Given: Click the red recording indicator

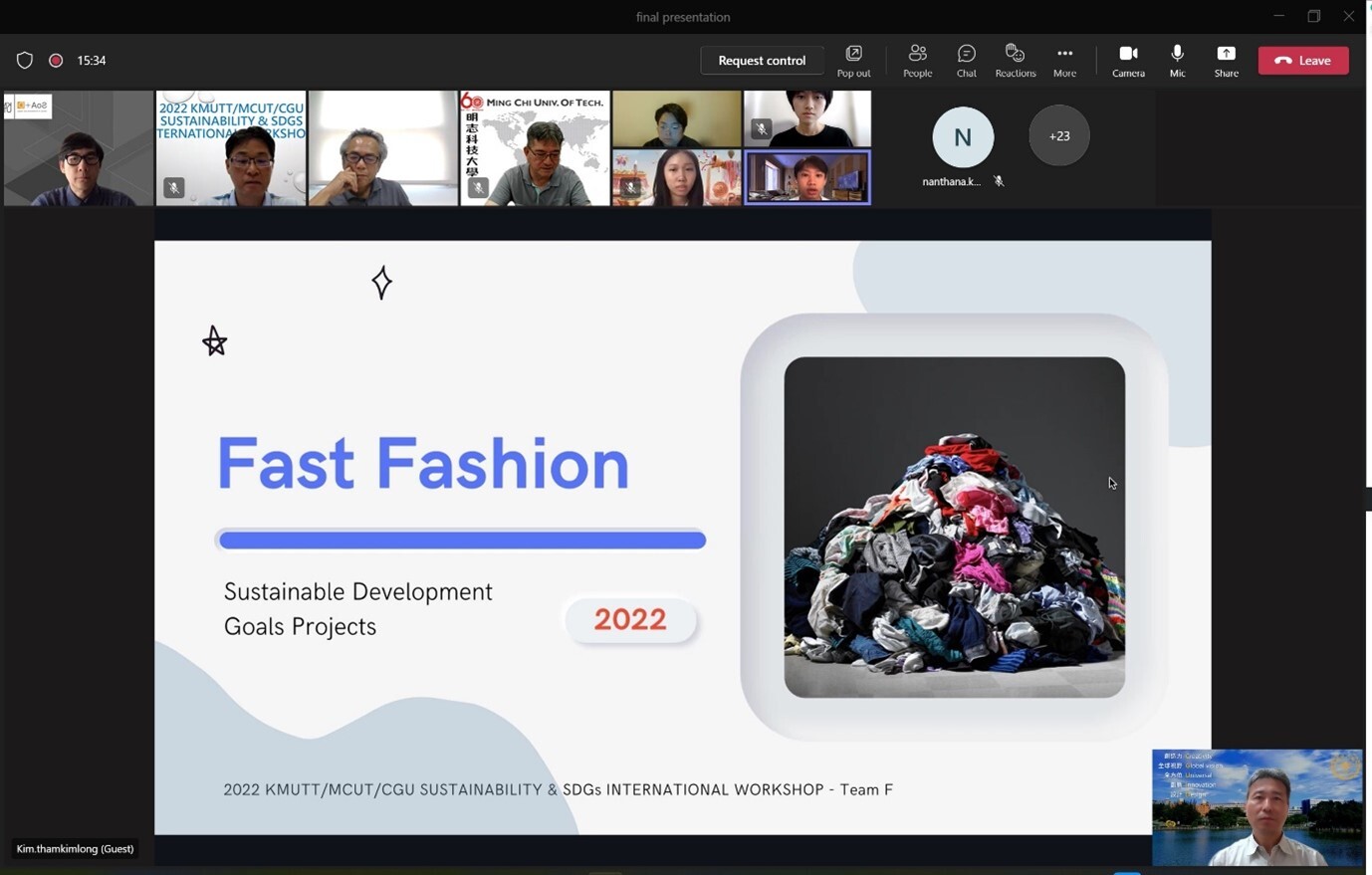Looking at the screenshot, I should pos(56,61).
